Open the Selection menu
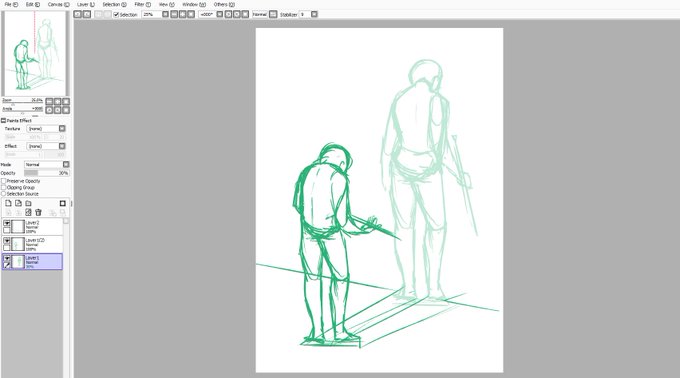Image resolution: width=680 pixels, height=378 pixels. tap(114, 4)
